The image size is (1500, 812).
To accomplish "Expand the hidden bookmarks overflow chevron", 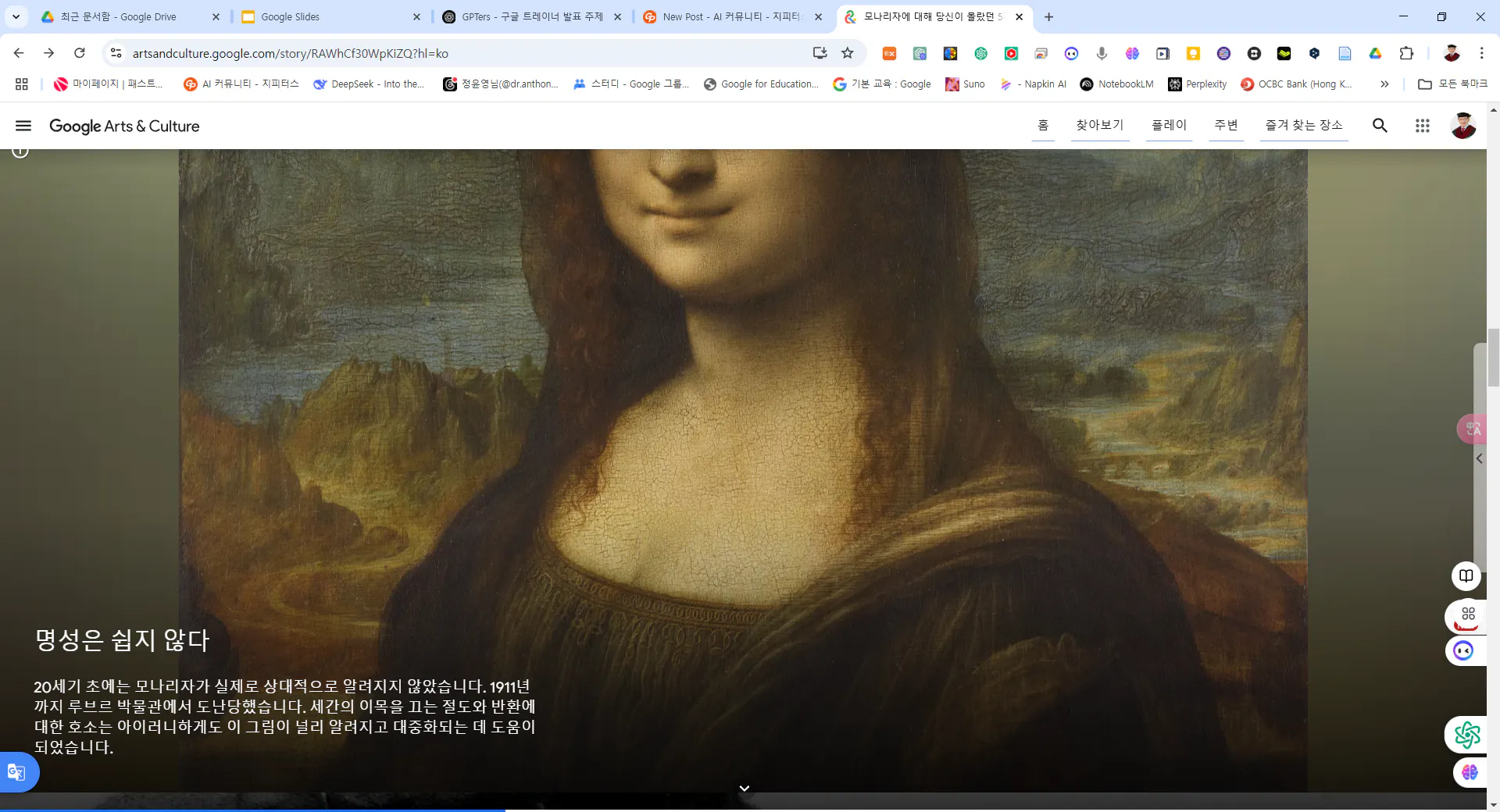I will pyautogui.click(x=1384, y=84).
